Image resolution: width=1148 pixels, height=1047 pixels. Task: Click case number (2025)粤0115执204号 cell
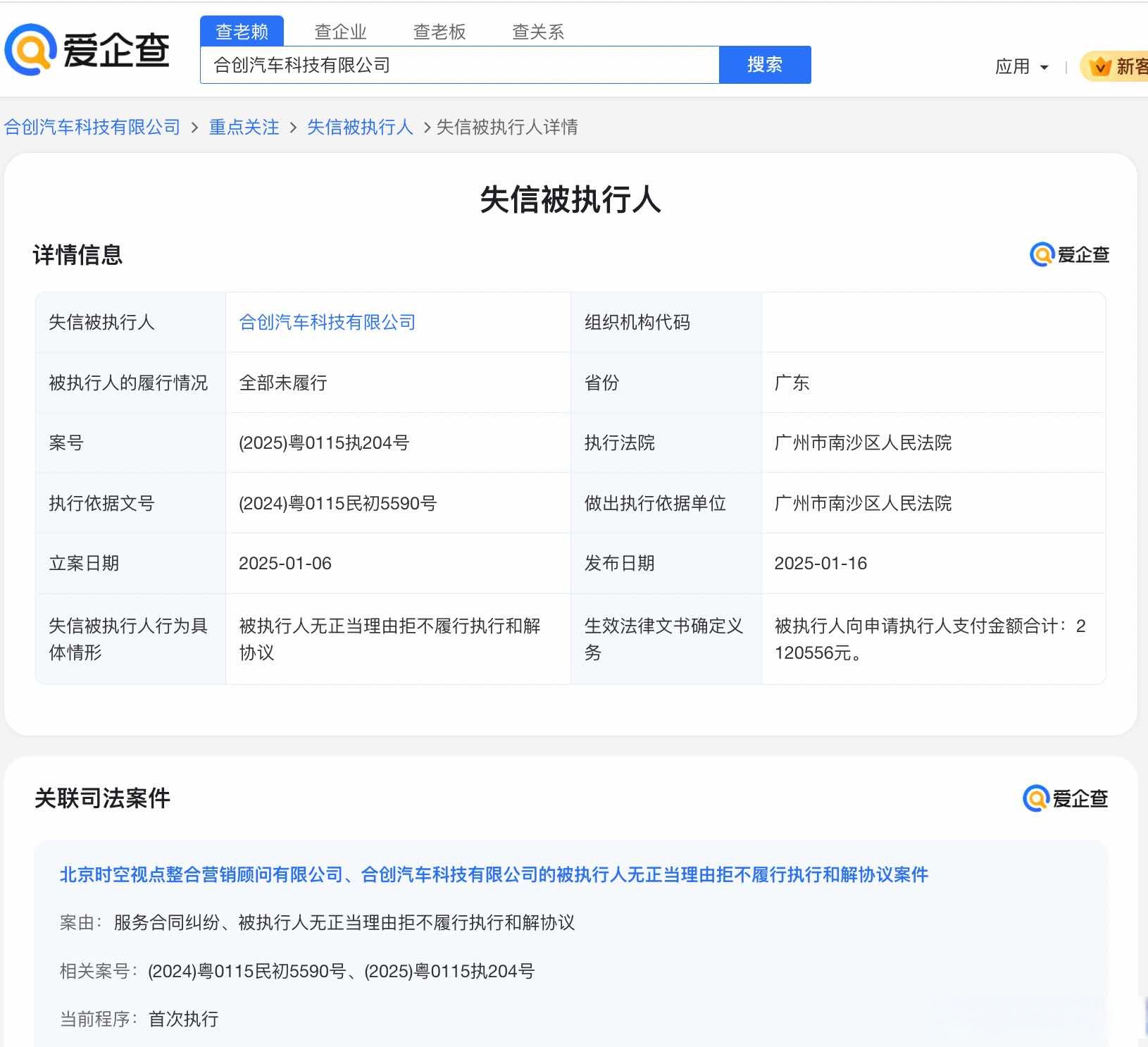tap(398, 442)
